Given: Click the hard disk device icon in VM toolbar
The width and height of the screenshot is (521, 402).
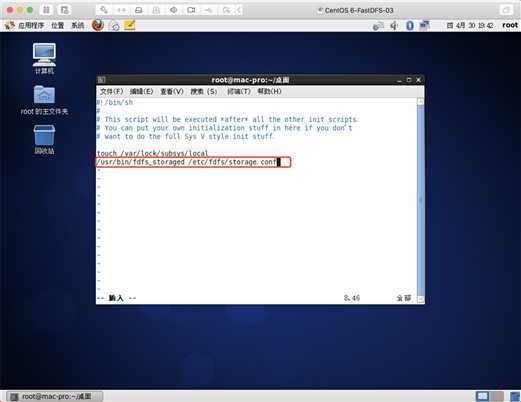Looking at the screenshot, I should pyautogui.click(x=139, y=10).
